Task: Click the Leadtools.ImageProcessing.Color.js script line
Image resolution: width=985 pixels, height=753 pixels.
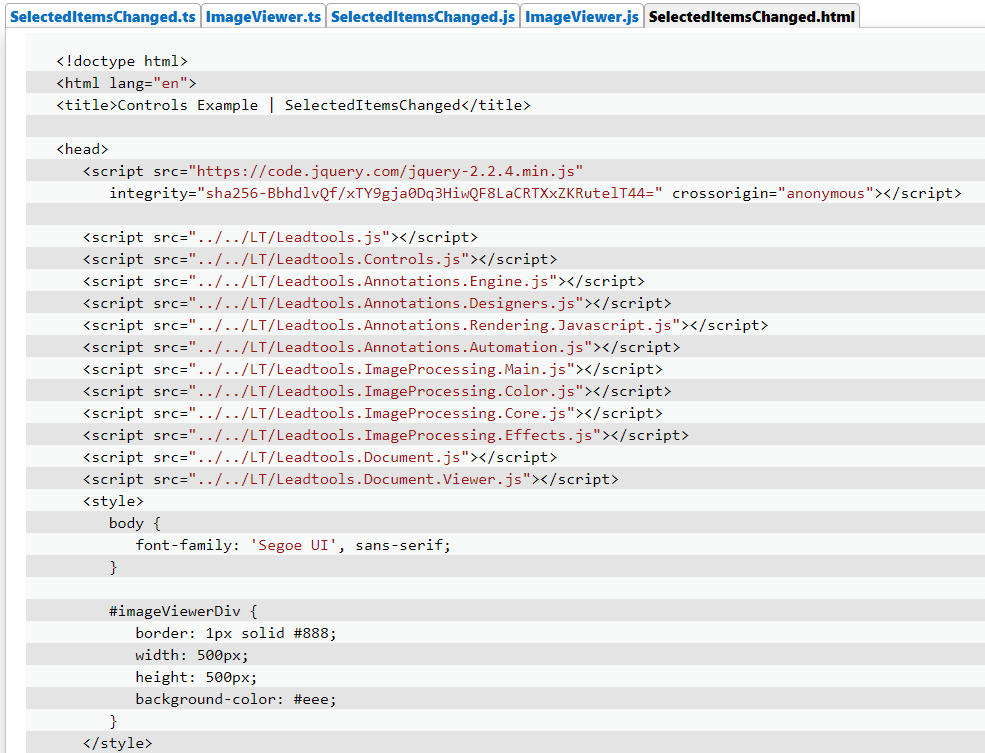Action: pyautogui.click(x=377, y=391)
